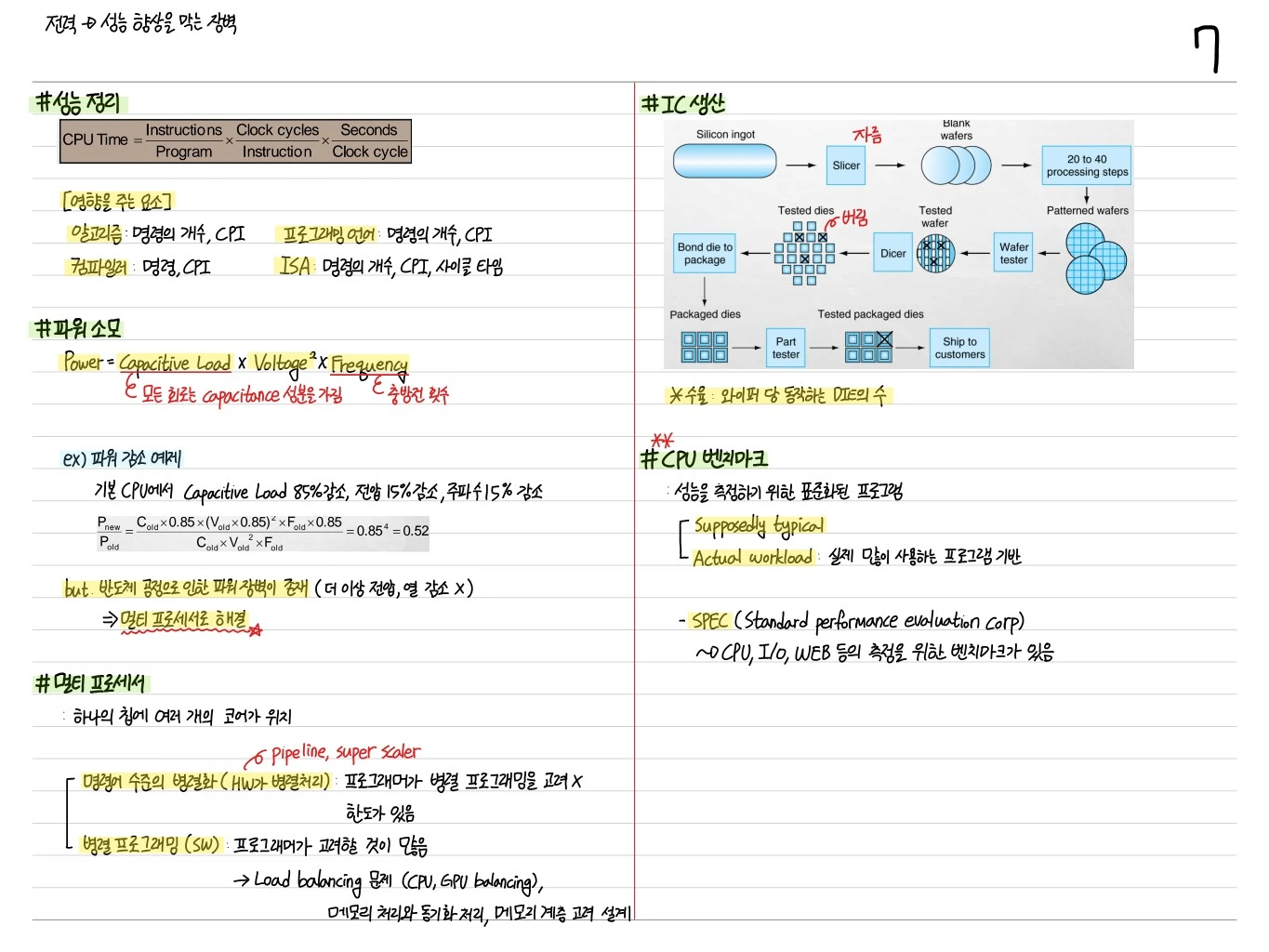Click the Bond die to package box
Screen dimensions: 1269x952
[x=705, y=253]
